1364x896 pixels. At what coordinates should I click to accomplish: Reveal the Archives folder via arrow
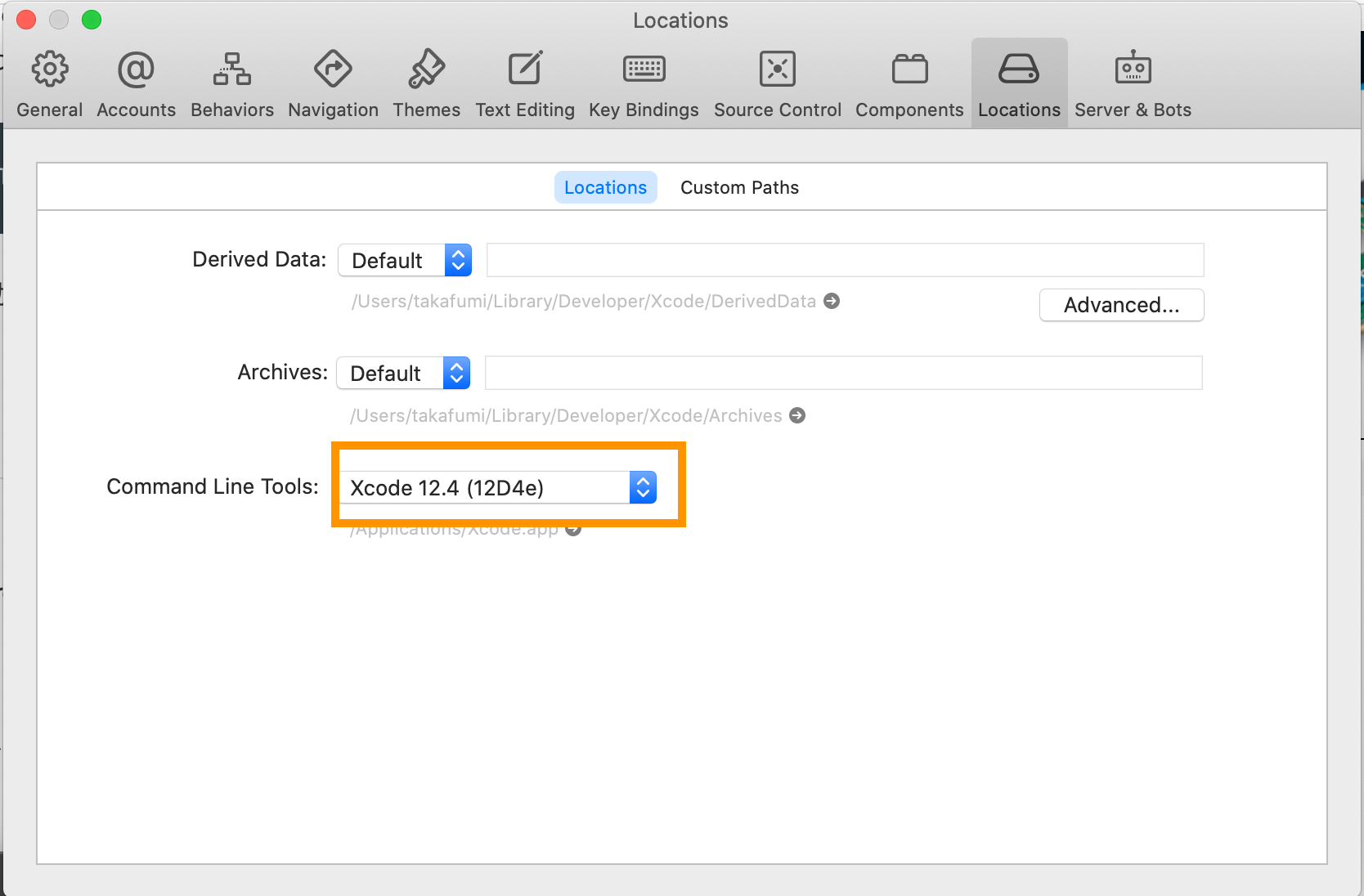pos(797,416)
